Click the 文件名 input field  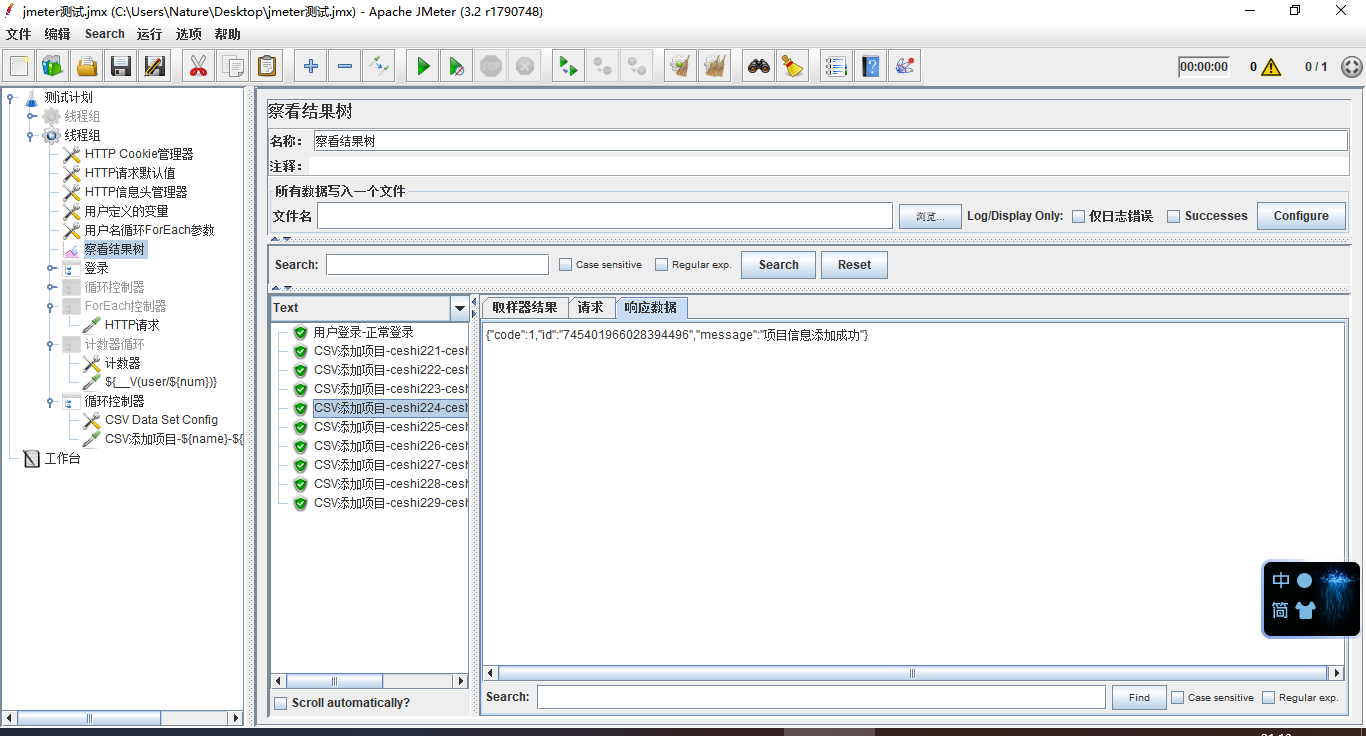coord(605,216)
